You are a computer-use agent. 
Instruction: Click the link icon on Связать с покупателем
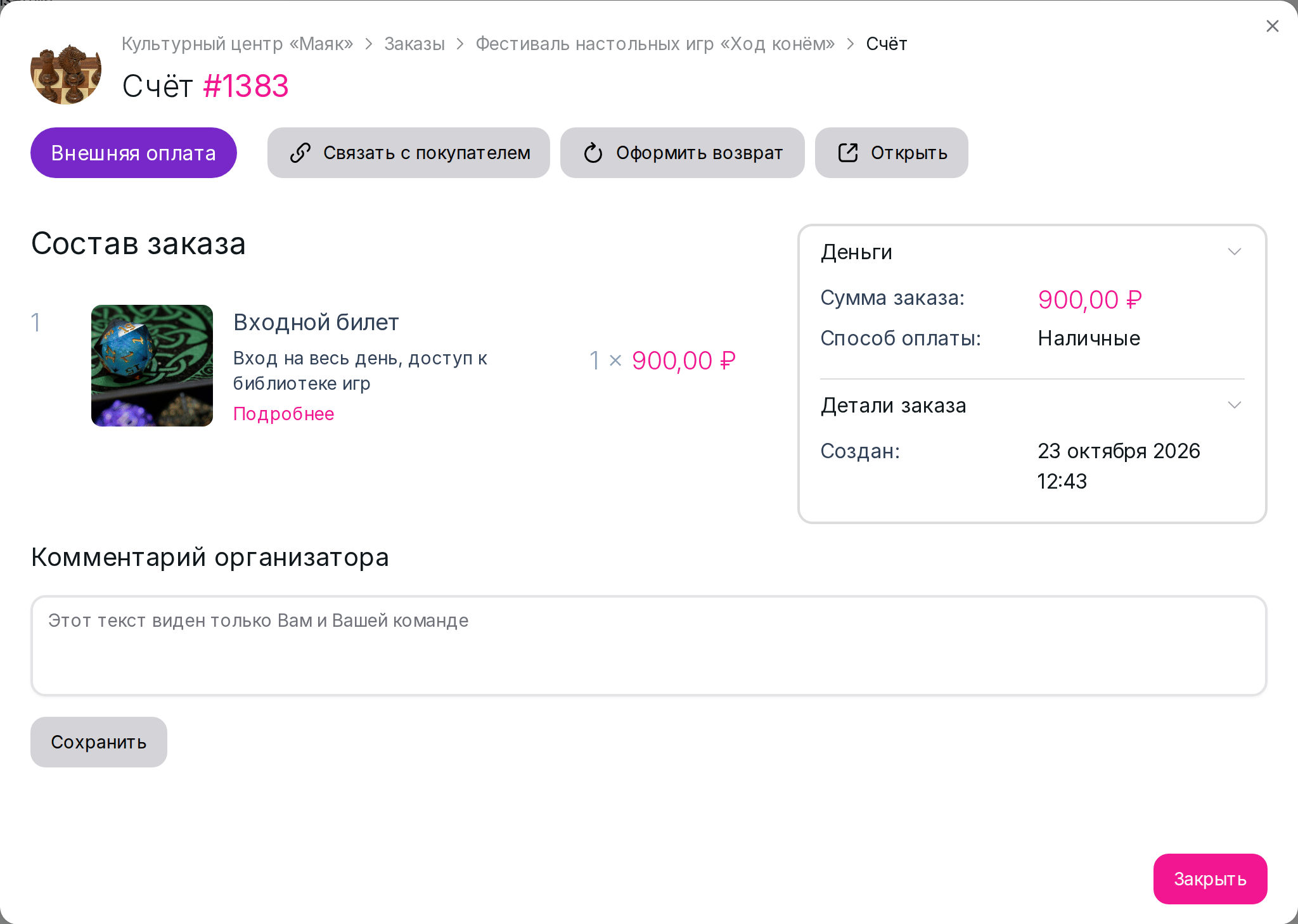tap(300, 153)
